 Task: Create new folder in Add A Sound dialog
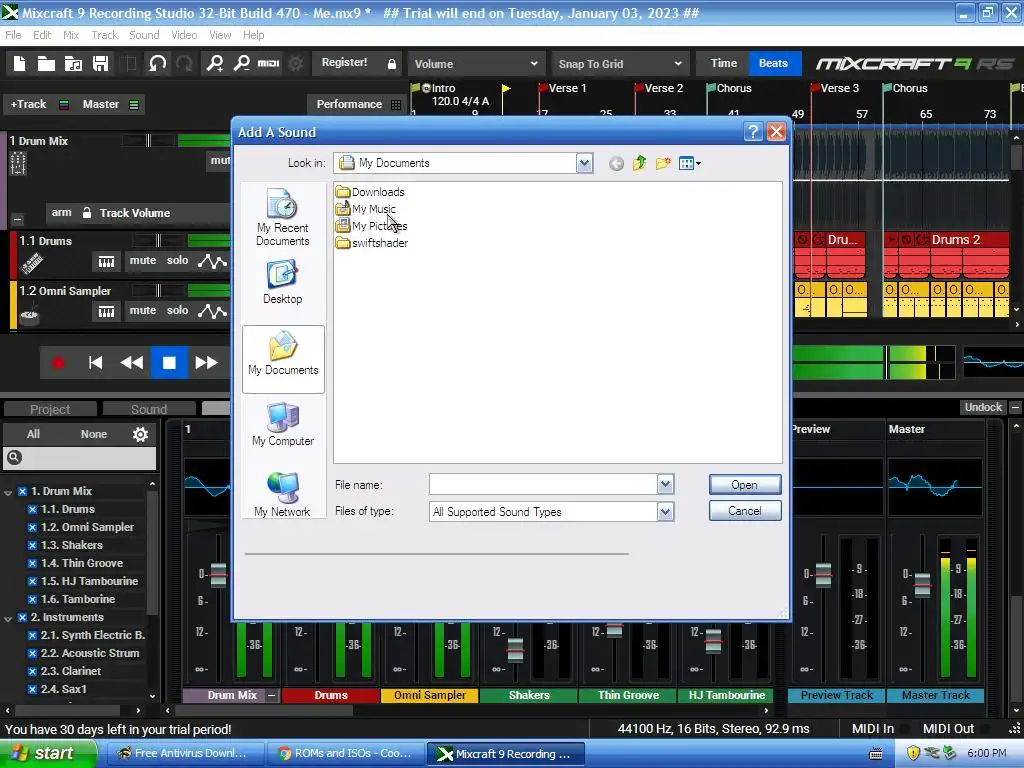(x=663, y=163)
